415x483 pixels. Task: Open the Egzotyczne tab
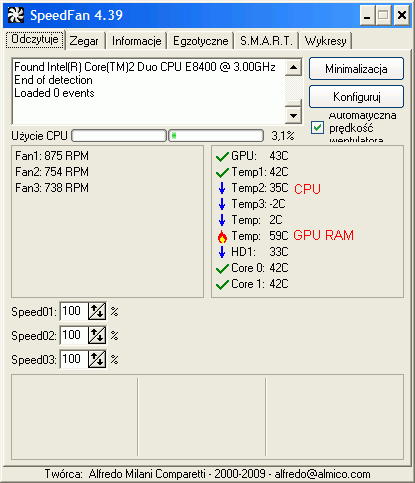pyautogui.click(x=201, y=41)
